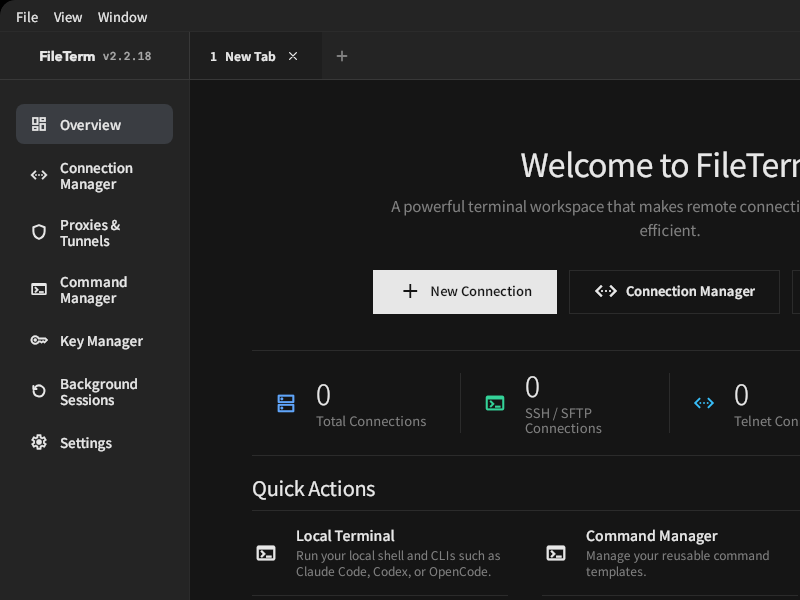
Task: Click plus icon in New Connection button
Action: pyautogui.click(x=410, y=291)
